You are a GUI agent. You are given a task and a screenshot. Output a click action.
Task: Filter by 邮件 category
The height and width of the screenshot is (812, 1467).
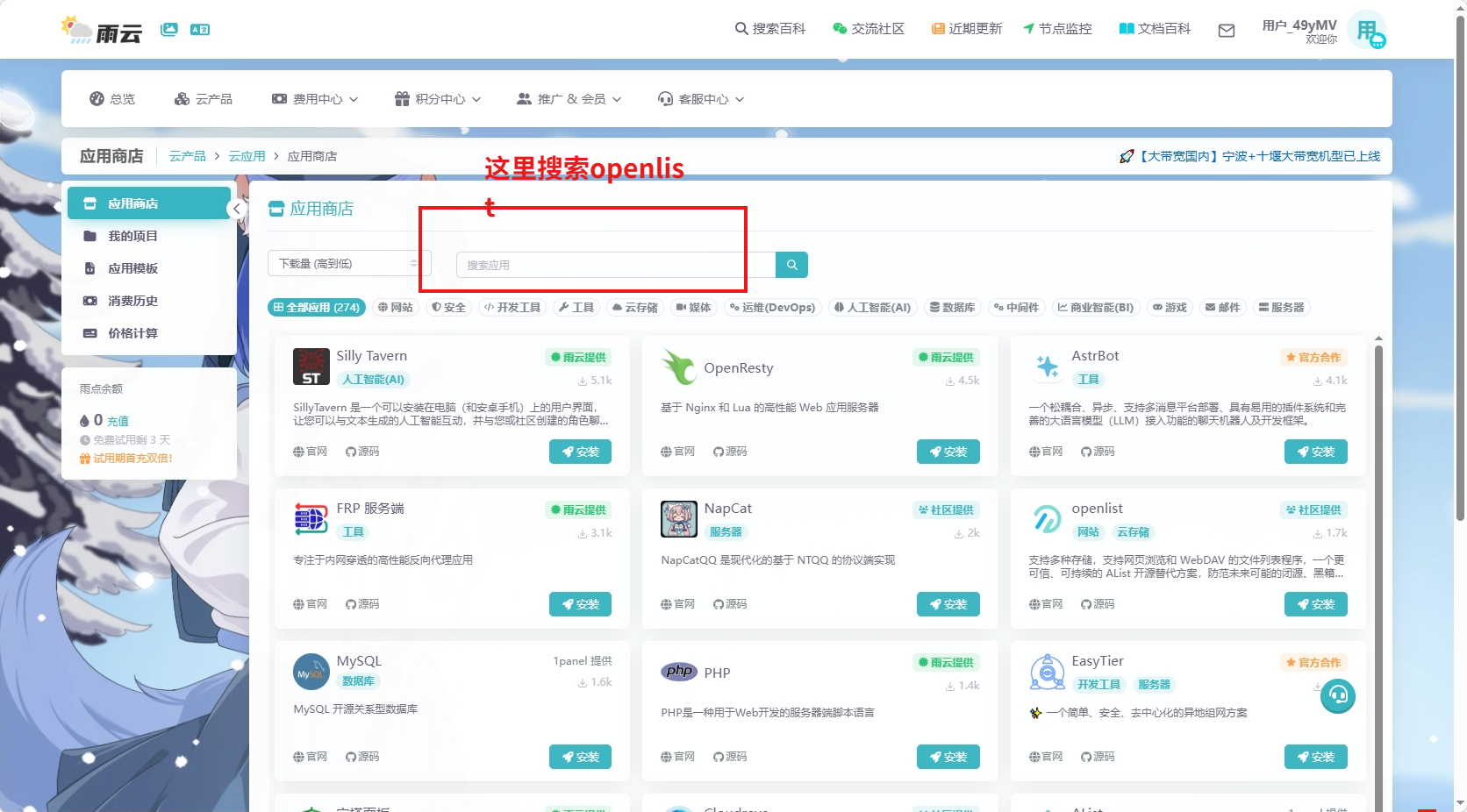[x=1223, y=308]
